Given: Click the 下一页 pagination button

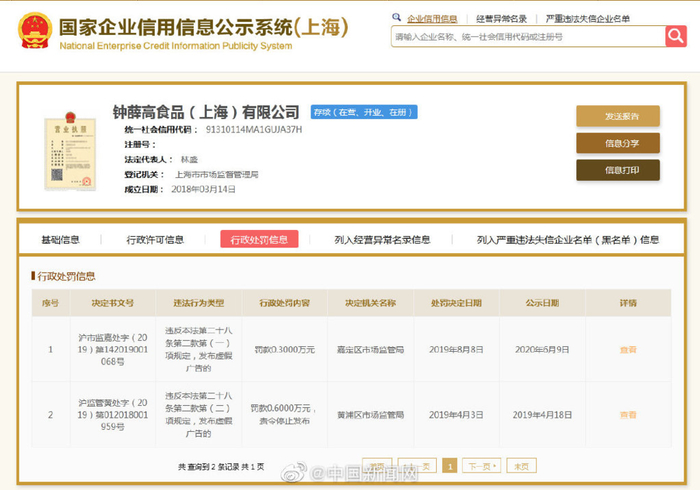Looking at the screenshot, I should [x=481, y=466].
